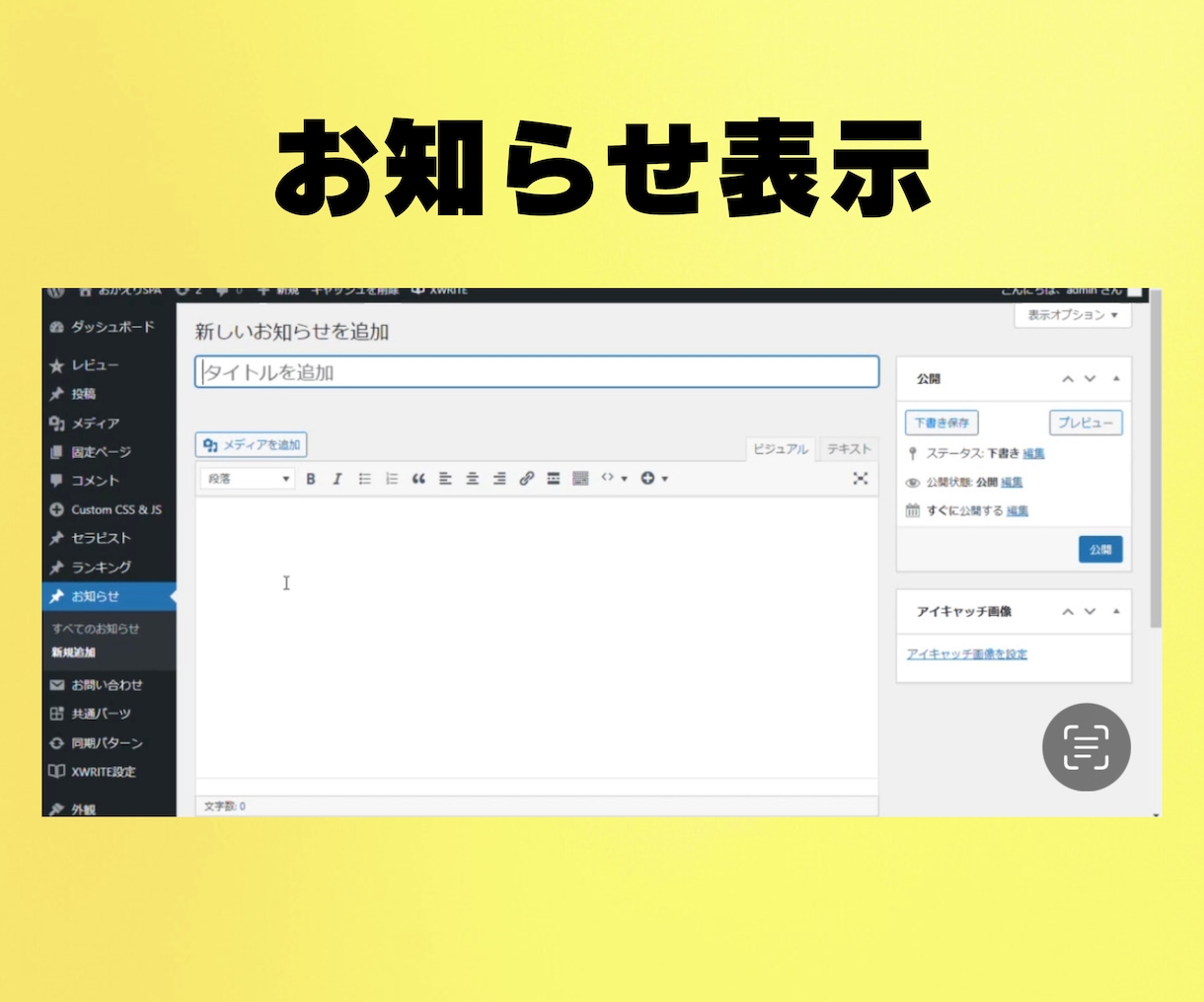Focus the タイトルを追加 title field
This screenshot has width=1204, height=1002.
coord(537,372)
